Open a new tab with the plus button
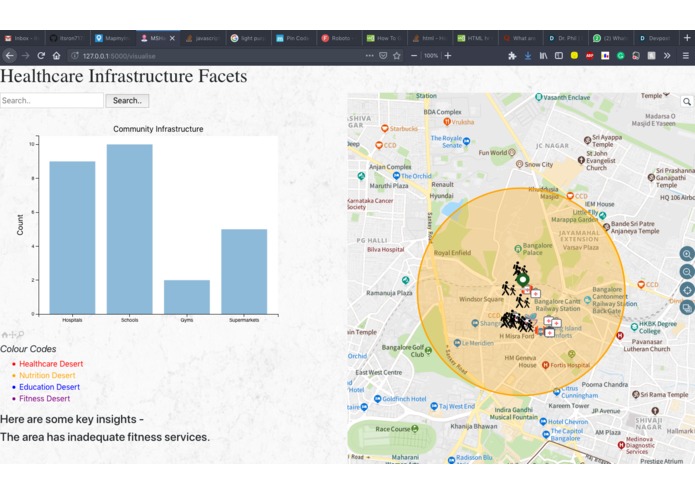Image resolution: width=695 pixels, height=494 pixels. 687,38
